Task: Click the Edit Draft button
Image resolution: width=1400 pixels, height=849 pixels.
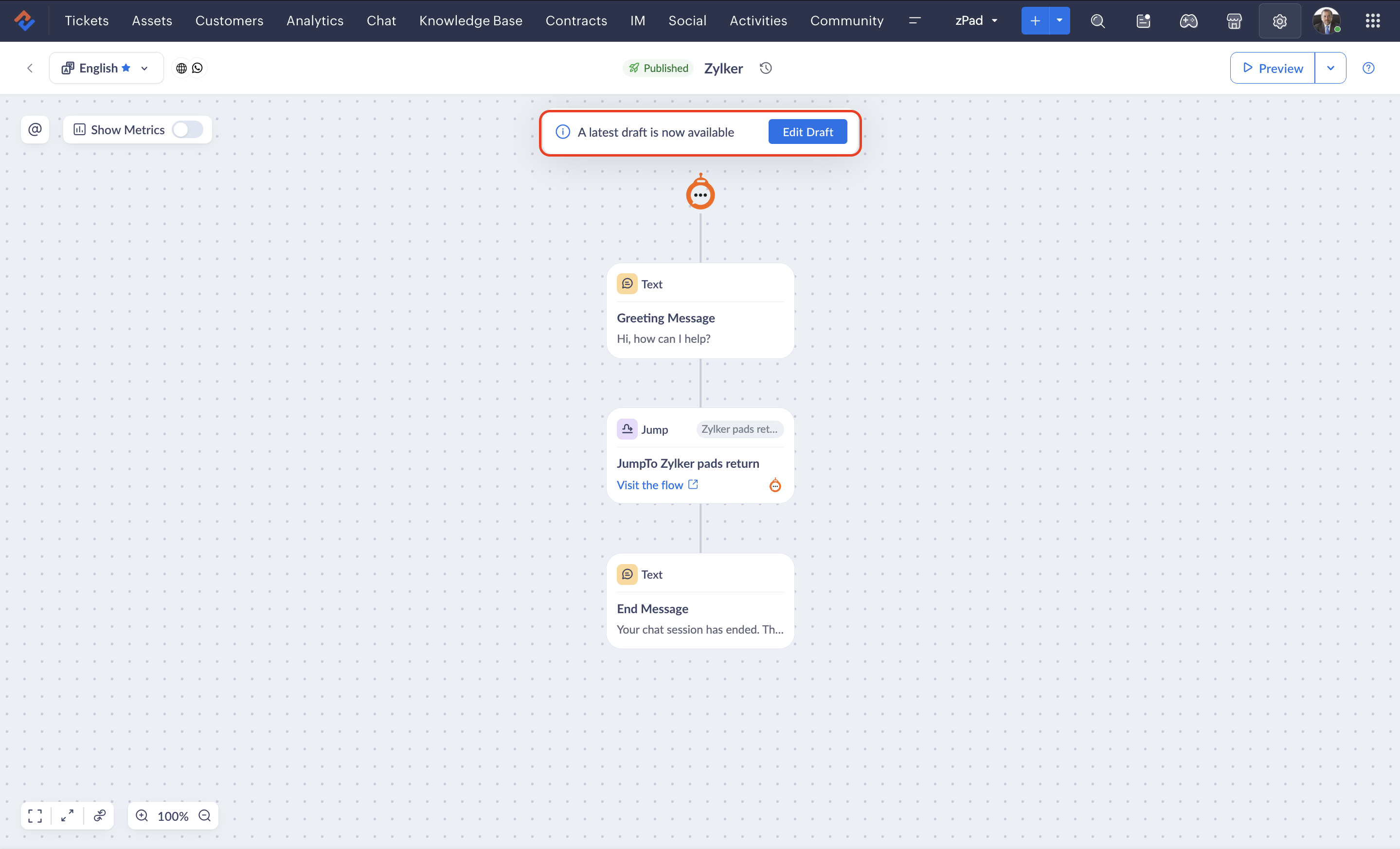Action: click(808, 132)
